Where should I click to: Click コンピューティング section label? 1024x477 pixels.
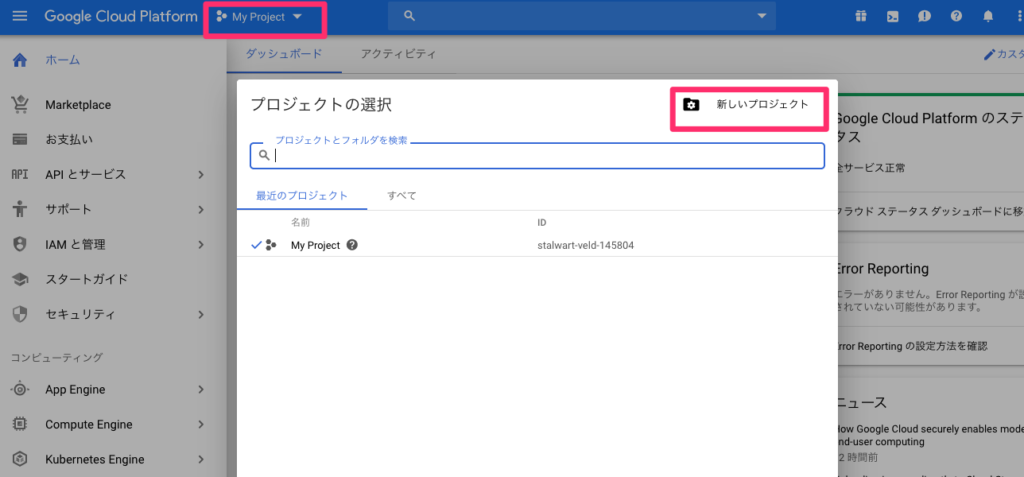coord(57,357)
